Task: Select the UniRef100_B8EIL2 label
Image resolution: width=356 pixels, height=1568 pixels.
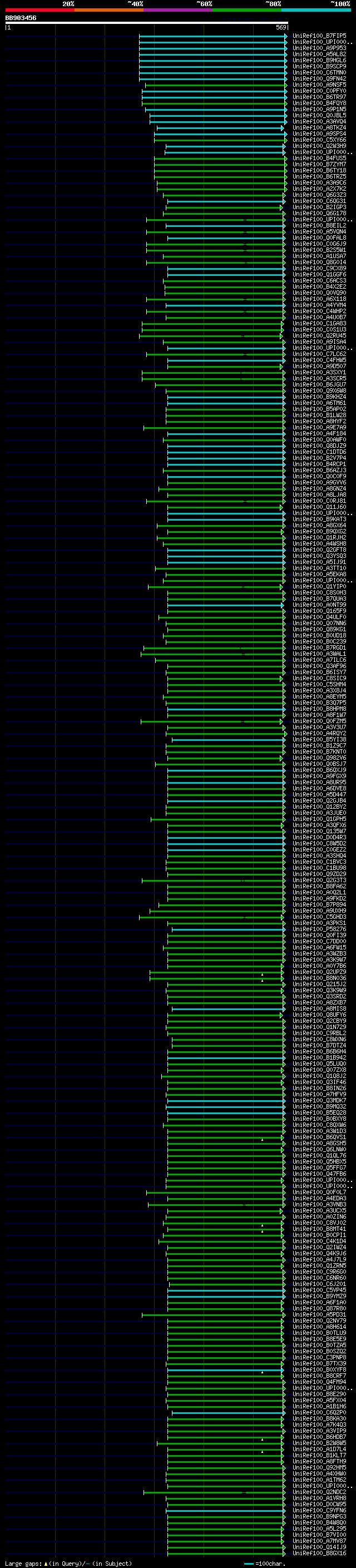Action: [319, 225]
